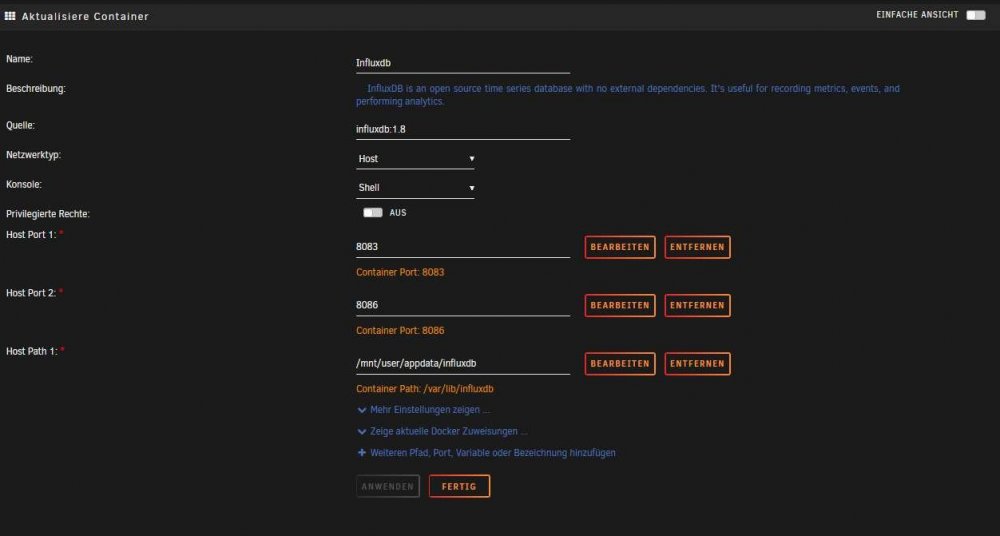Click the InfluxDB description text
1000x536 pixels.
(628, 94)
